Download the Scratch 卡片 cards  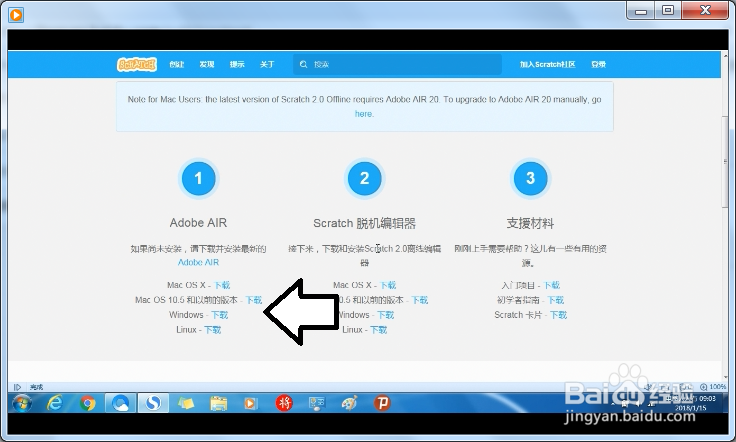559,315
